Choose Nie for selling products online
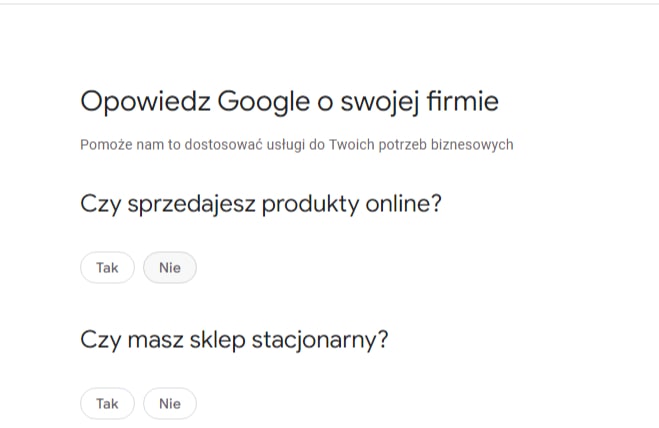 tap(170, 268)
